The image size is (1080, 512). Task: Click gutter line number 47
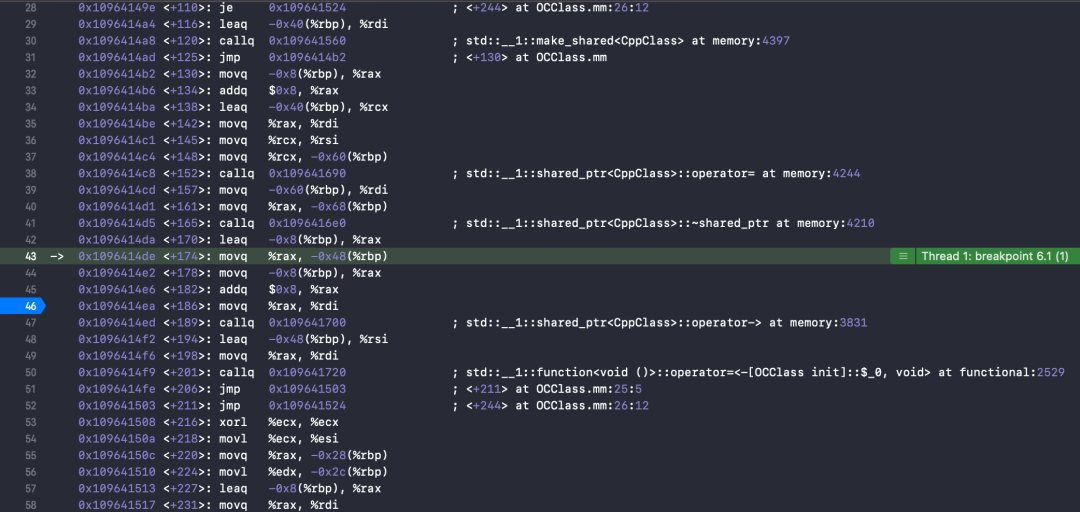pos(31,322)
